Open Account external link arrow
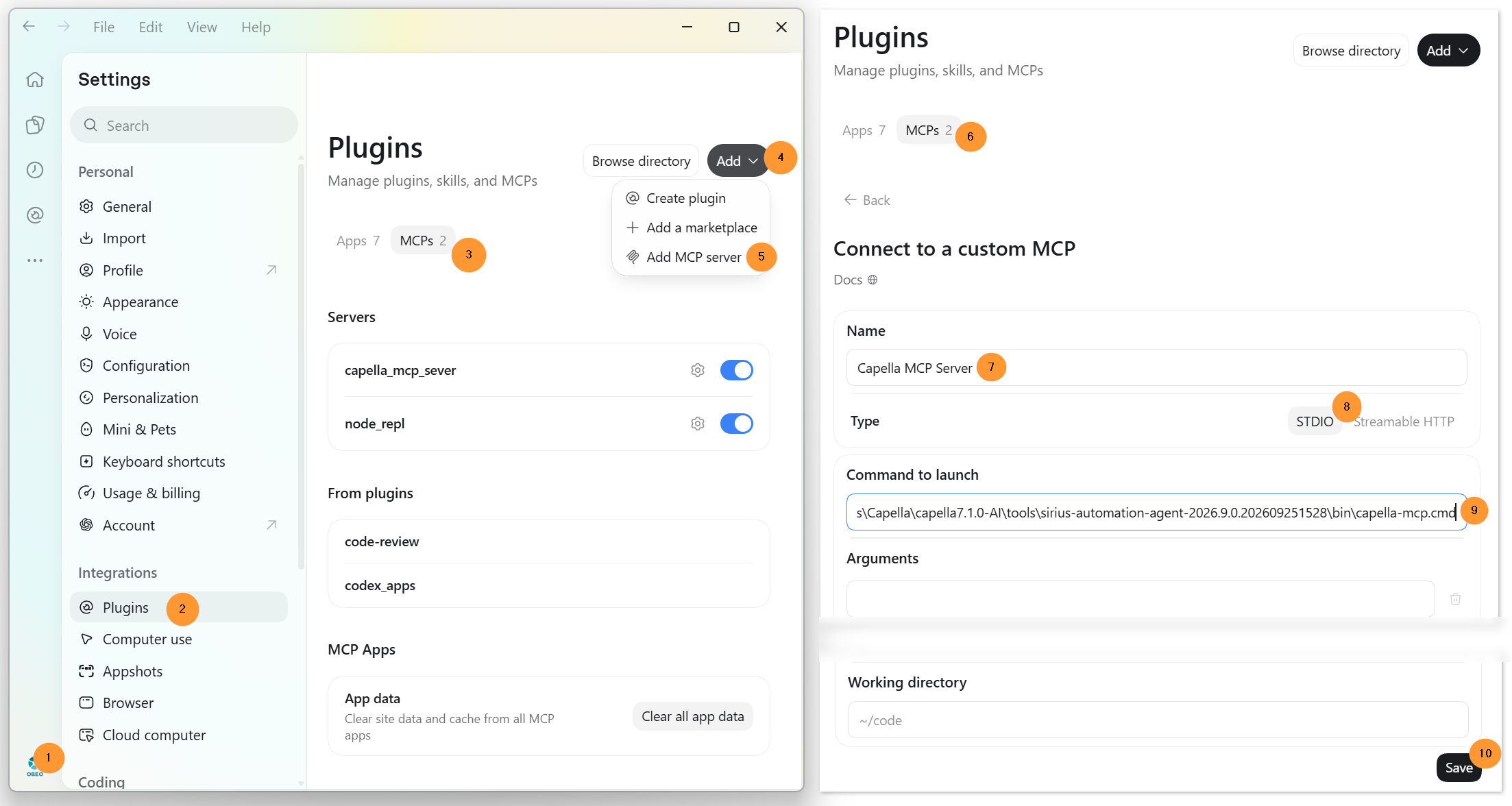Image resolution: width=1512 pixels, height=806 pixels. pos(271,525)
